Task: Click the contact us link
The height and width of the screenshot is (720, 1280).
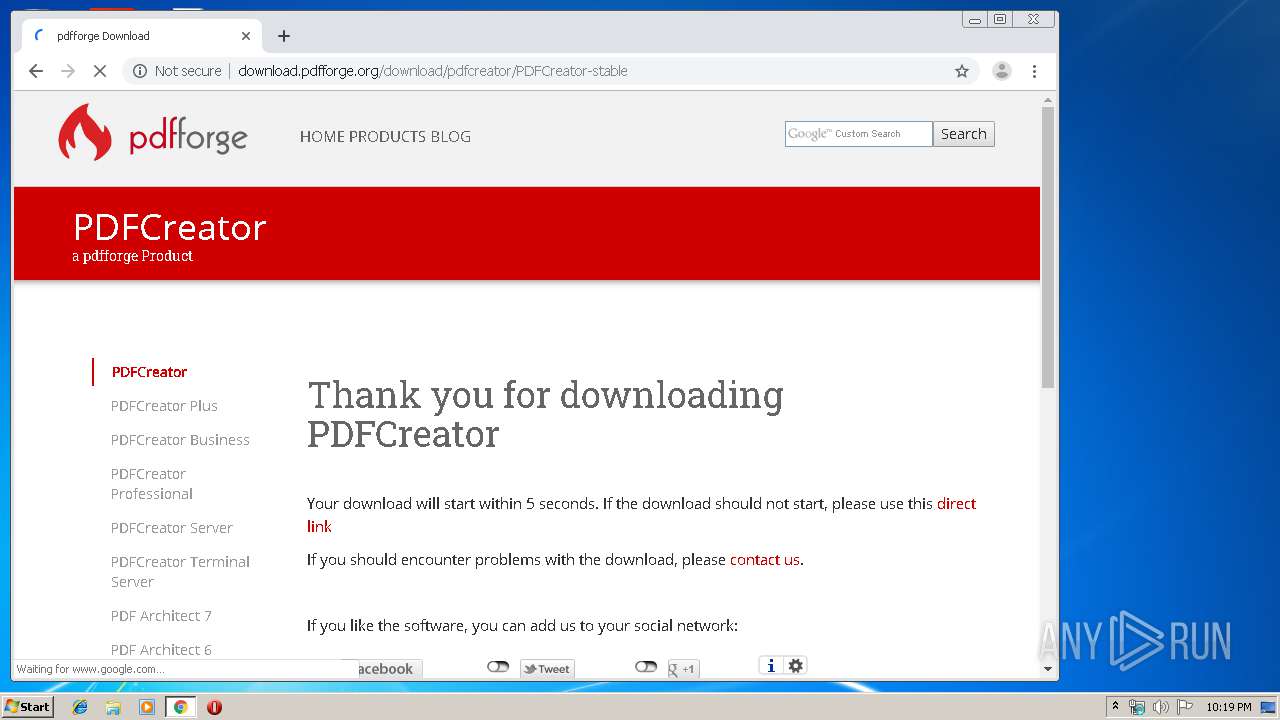Action: point(765,560)
